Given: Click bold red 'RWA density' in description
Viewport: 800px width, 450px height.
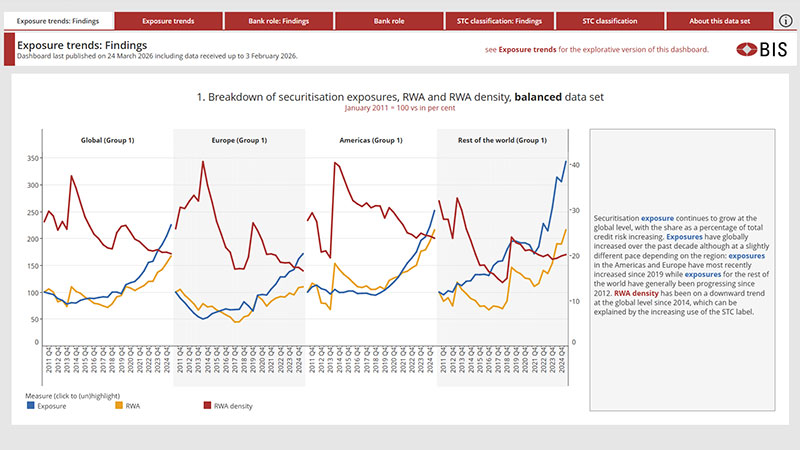Looking at the screenshot, I should click(x=636, y=293).
